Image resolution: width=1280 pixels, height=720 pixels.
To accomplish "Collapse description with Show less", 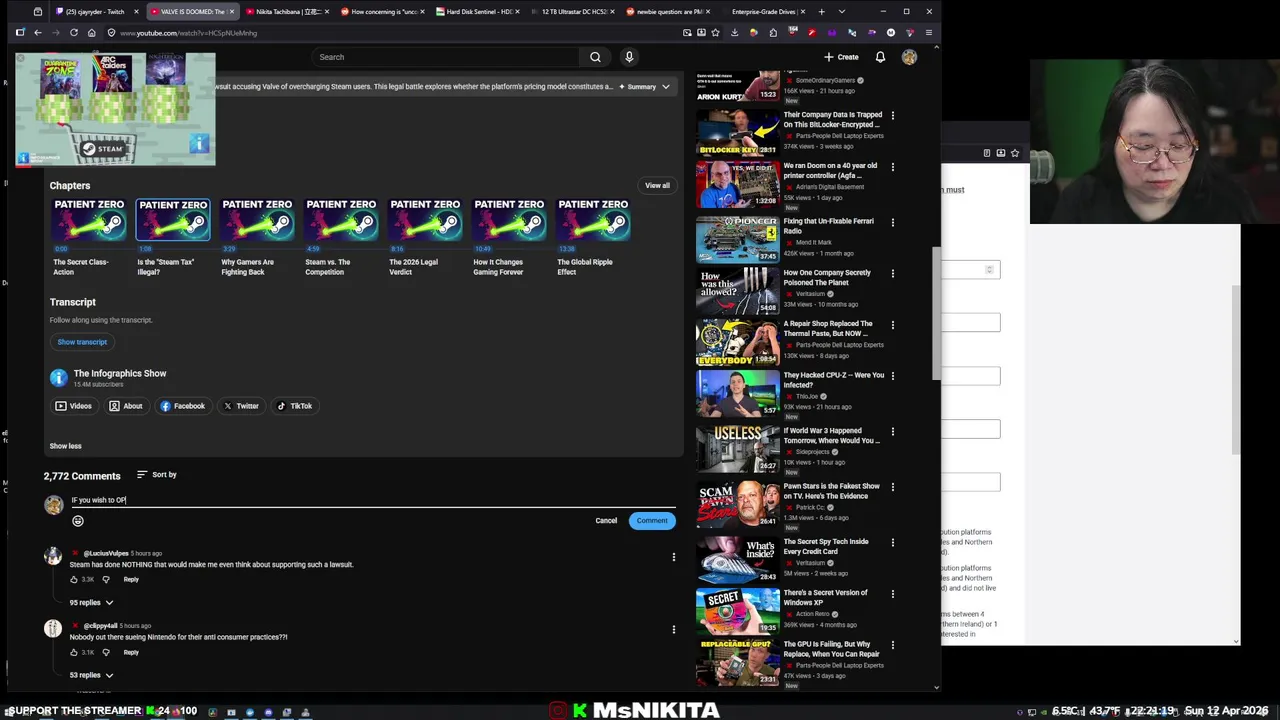I will (66, 446).
